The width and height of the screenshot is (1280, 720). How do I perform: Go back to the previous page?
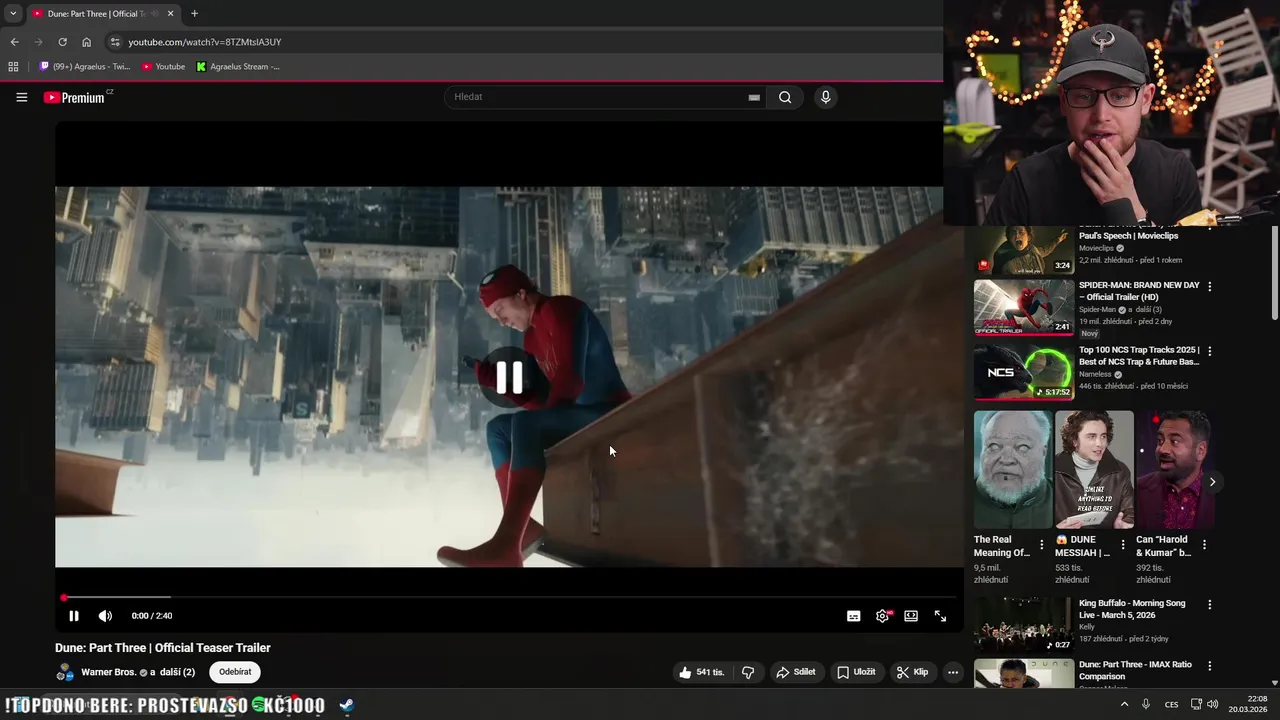(14, 42)
